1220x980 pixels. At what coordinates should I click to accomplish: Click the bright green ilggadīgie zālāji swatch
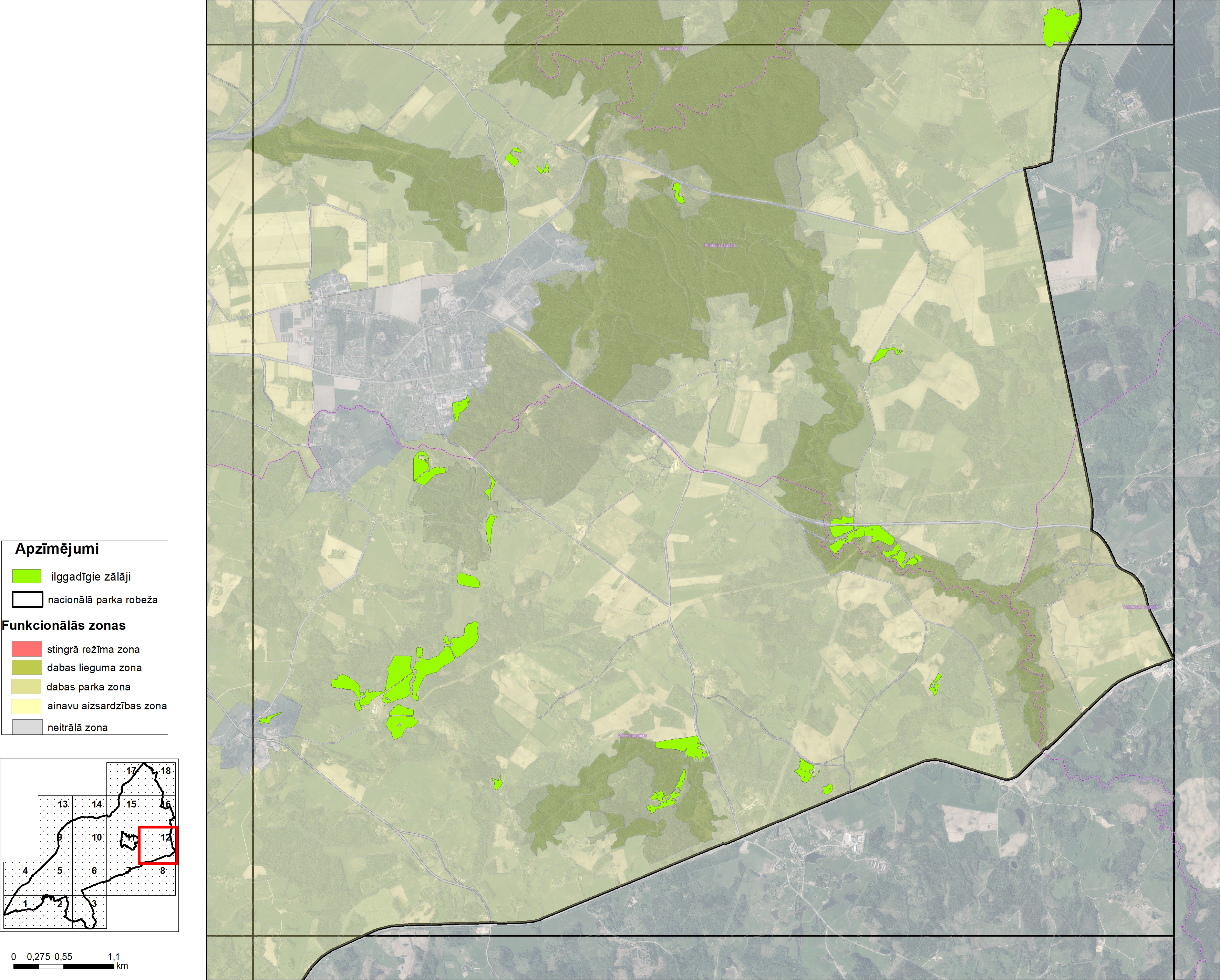coord(27,576)
